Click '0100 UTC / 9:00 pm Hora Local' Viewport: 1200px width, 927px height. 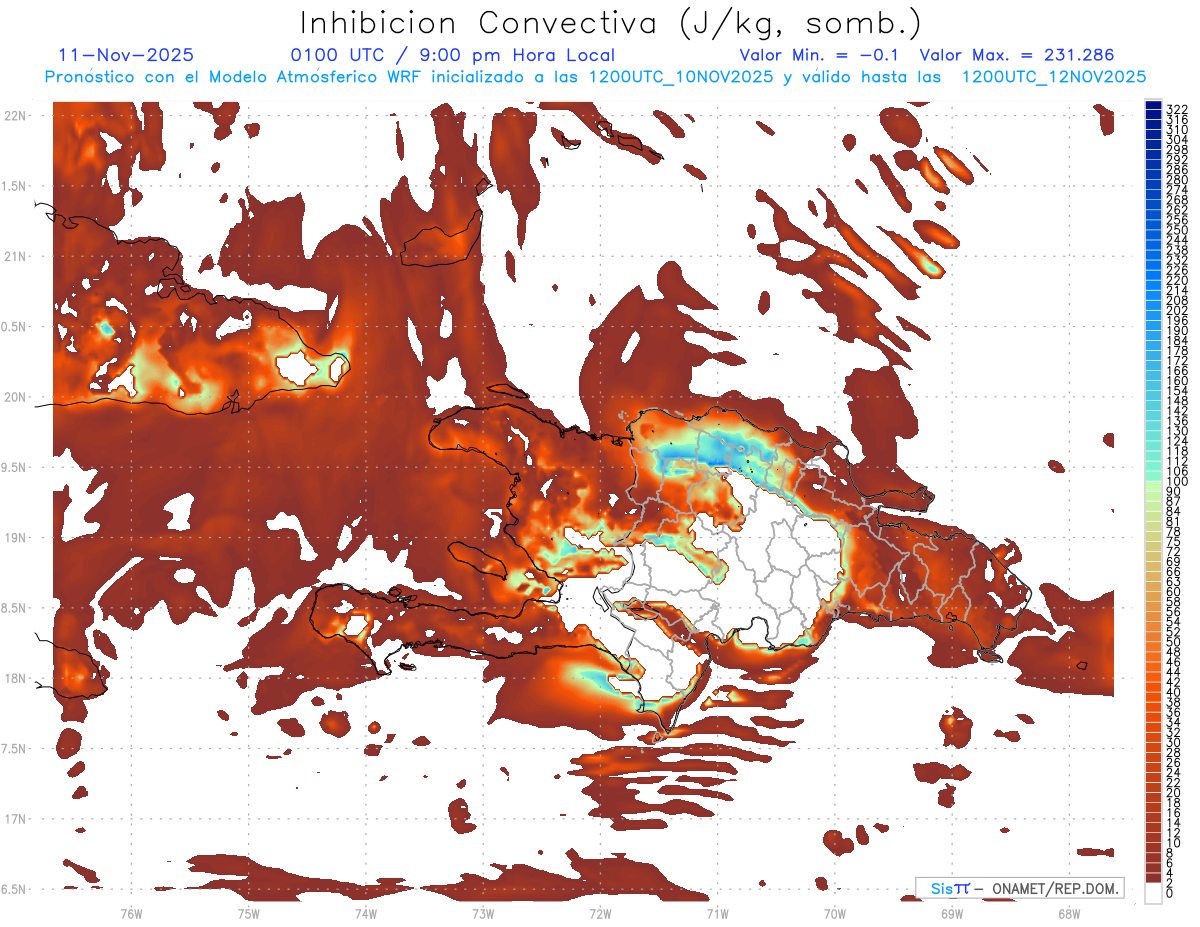[x=452, y=55]
